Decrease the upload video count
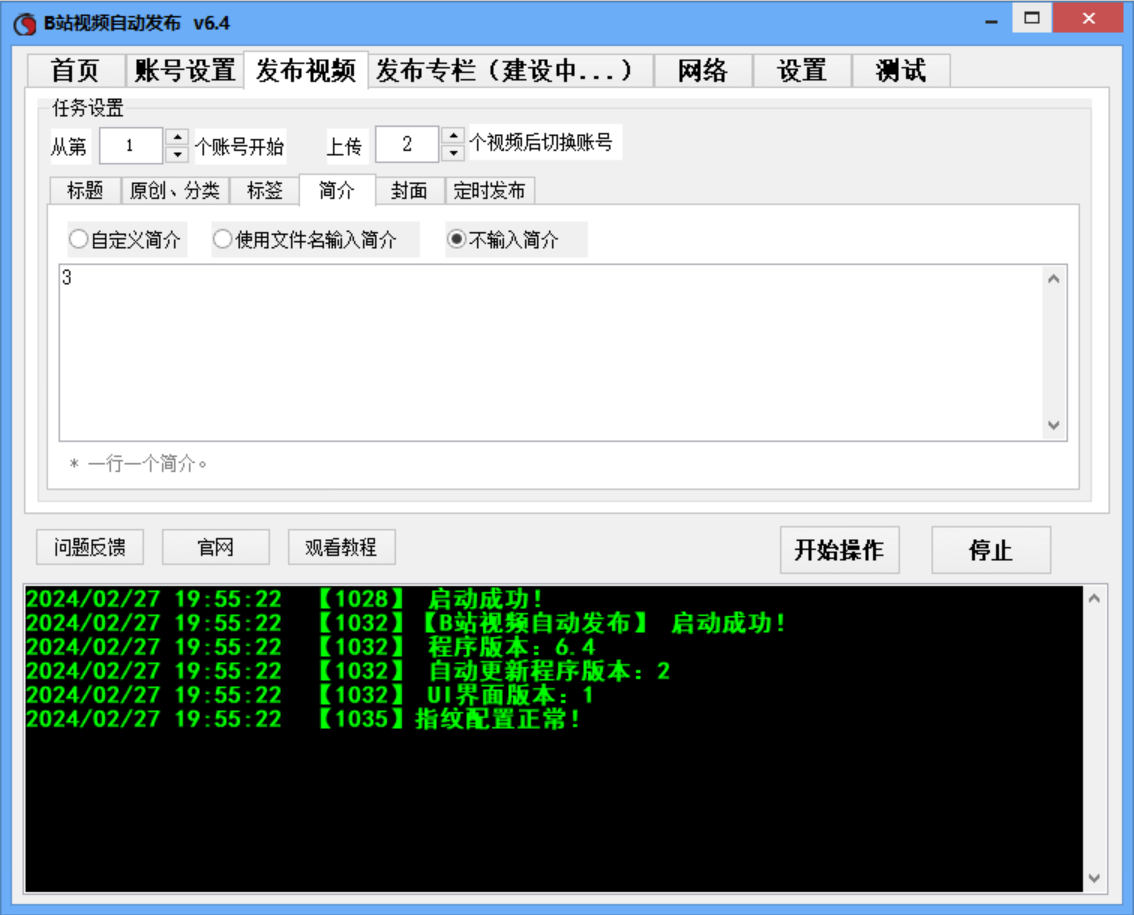The height and width of the screenshot is (915, 1134). click(x=453, y=153)
